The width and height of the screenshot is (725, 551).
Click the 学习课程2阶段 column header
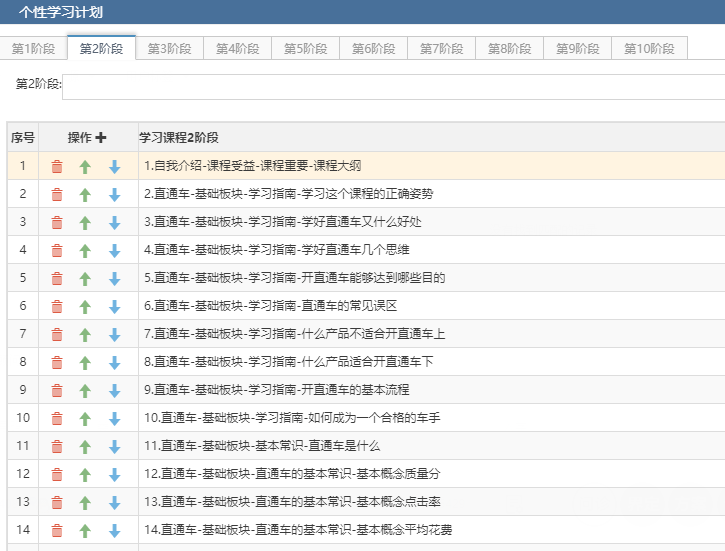tap(179, 138)
